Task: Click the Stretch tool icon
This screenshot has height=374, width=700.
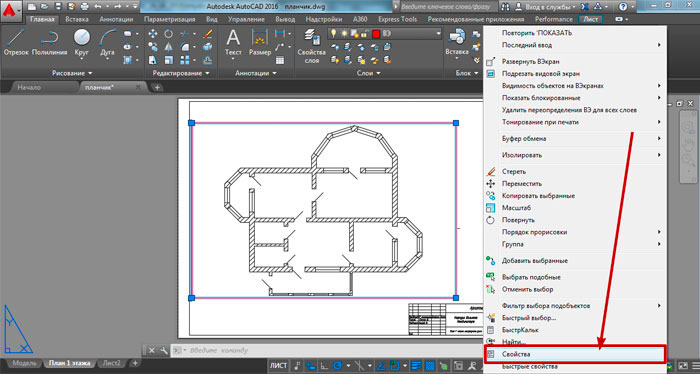Action: 153,60
